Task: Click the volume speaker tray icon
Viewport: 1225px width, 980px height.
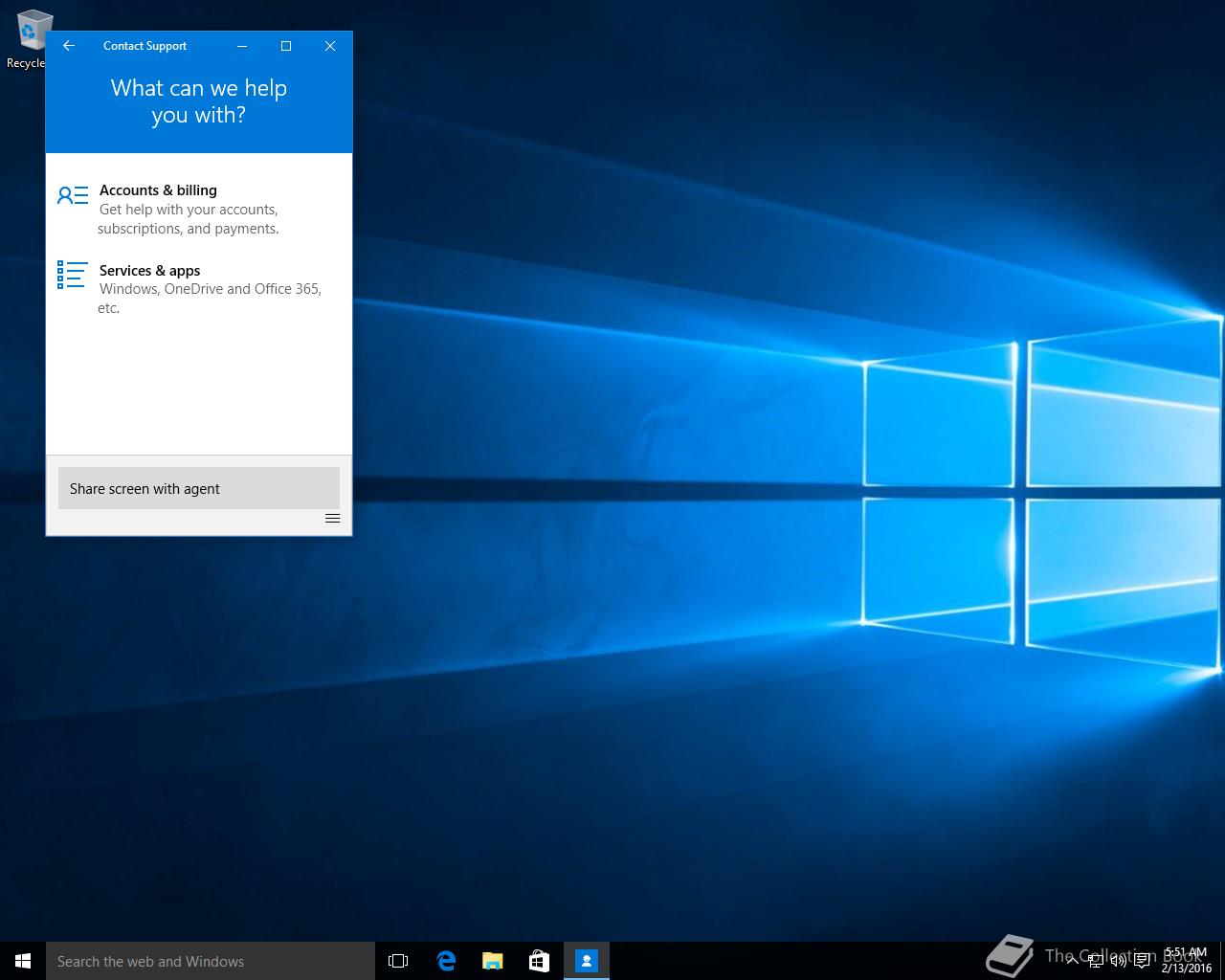Action: (x=1118, y=961)
